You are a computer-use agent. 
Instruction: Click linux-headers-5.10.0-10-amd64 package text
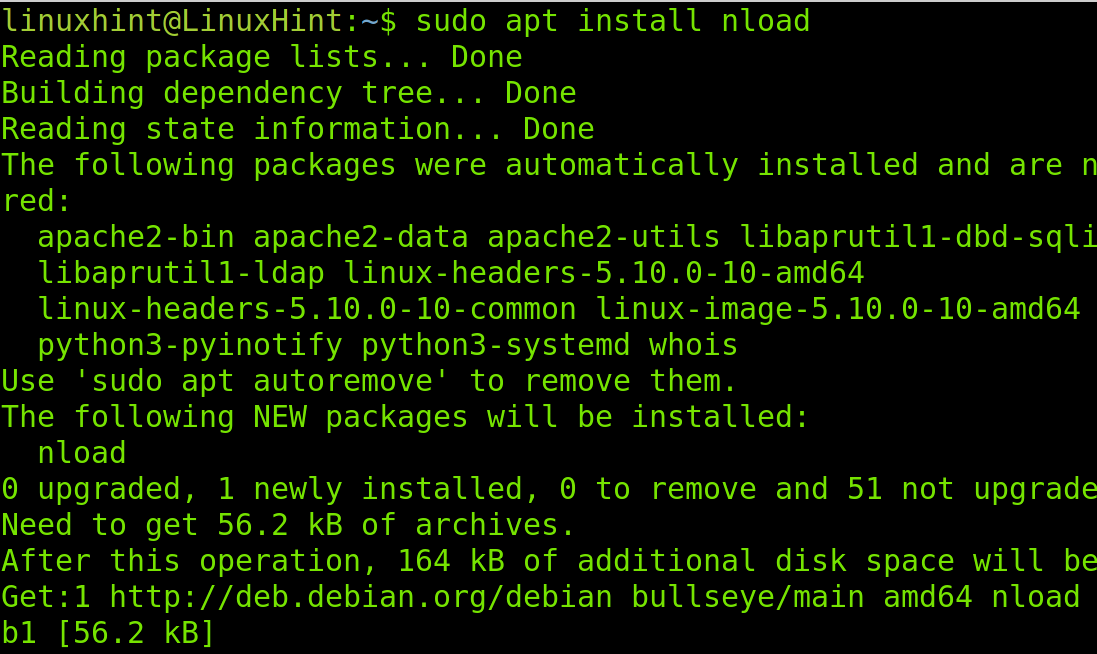click(x=604, y=273)
